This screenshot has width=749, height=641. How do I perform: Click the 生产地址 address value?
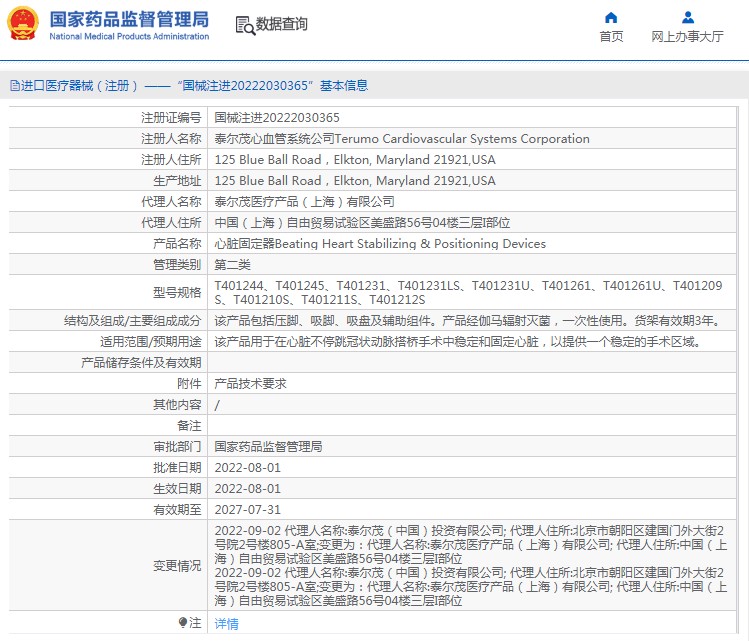(355, 181)
